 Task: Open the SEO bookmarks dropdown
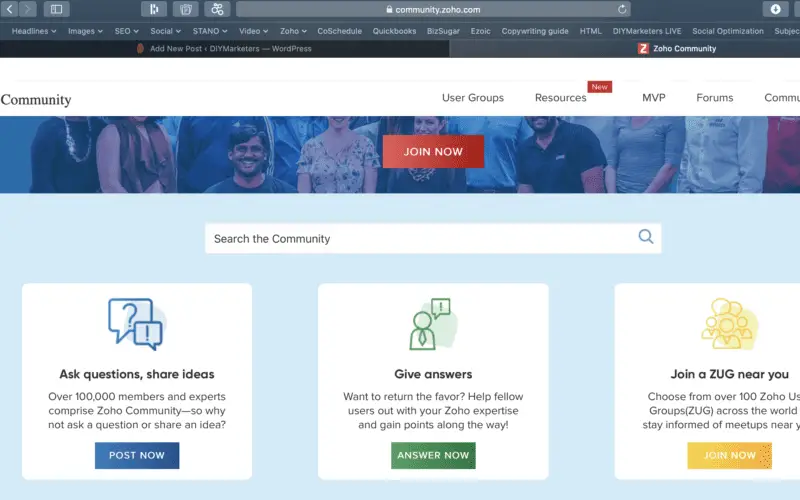[x=127, y=31]
